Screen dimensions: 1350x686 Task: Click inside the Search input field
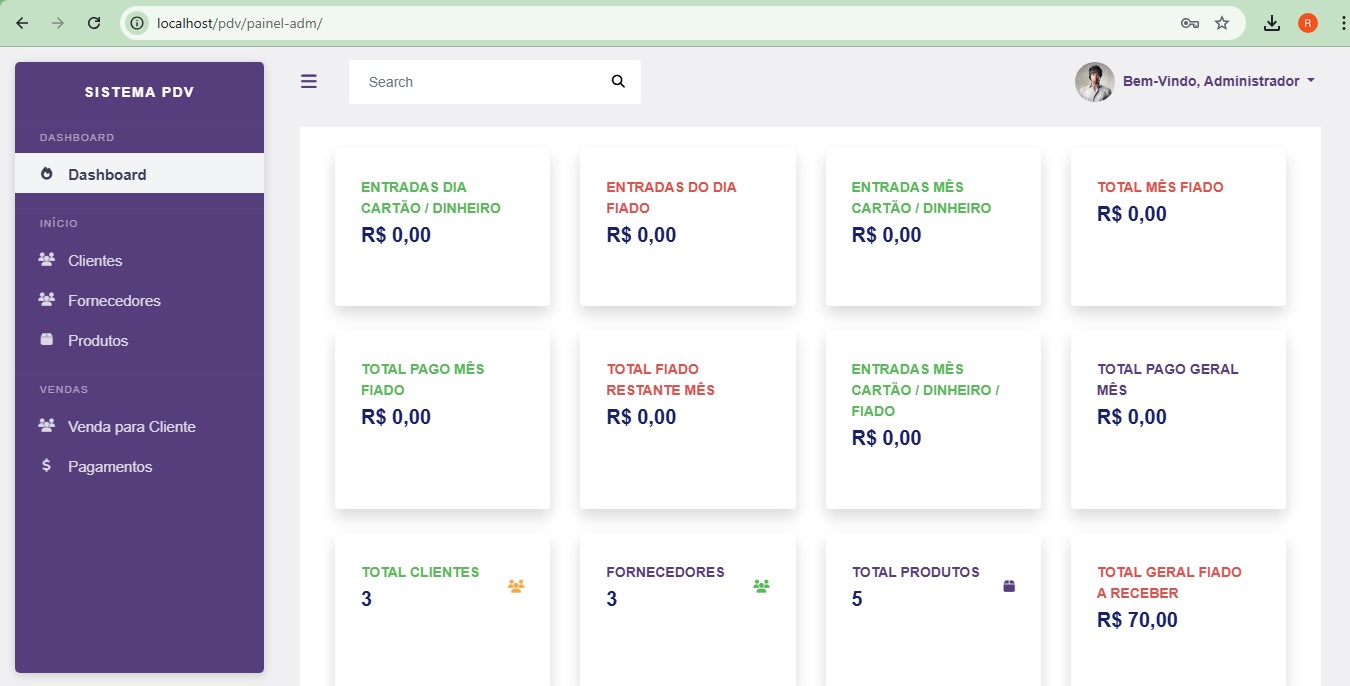pyautogui.click(x=470, y=81)
